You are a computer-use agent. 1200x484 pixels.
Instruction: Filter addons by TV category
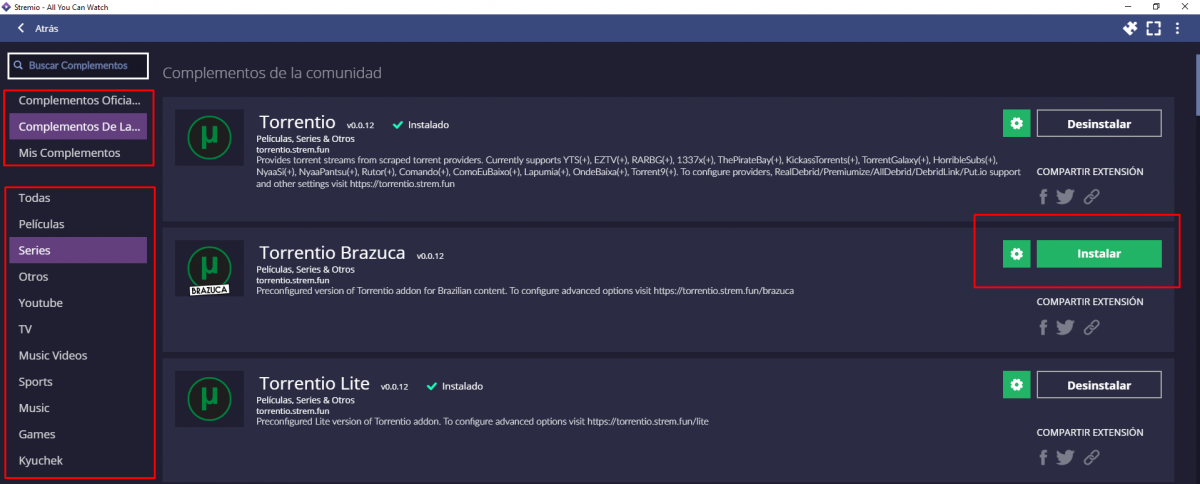pos(78,329)
